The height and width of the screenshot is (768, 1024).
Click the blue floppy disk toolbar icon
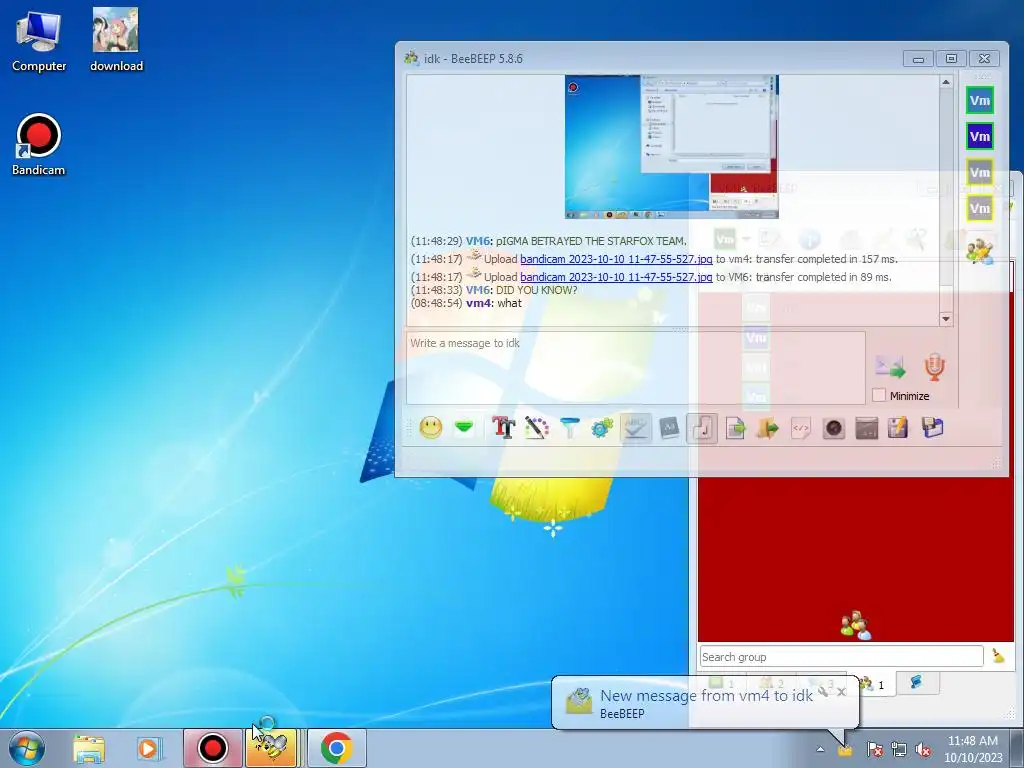pyautogui.click(x=933, y=428)
